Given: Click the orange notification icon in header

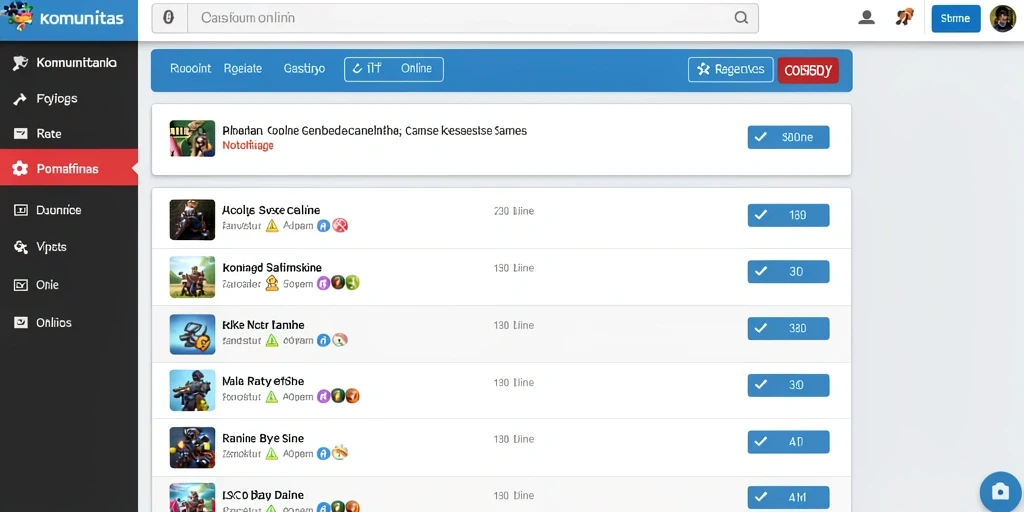Looking at the screenshot, I should (904, 18).
